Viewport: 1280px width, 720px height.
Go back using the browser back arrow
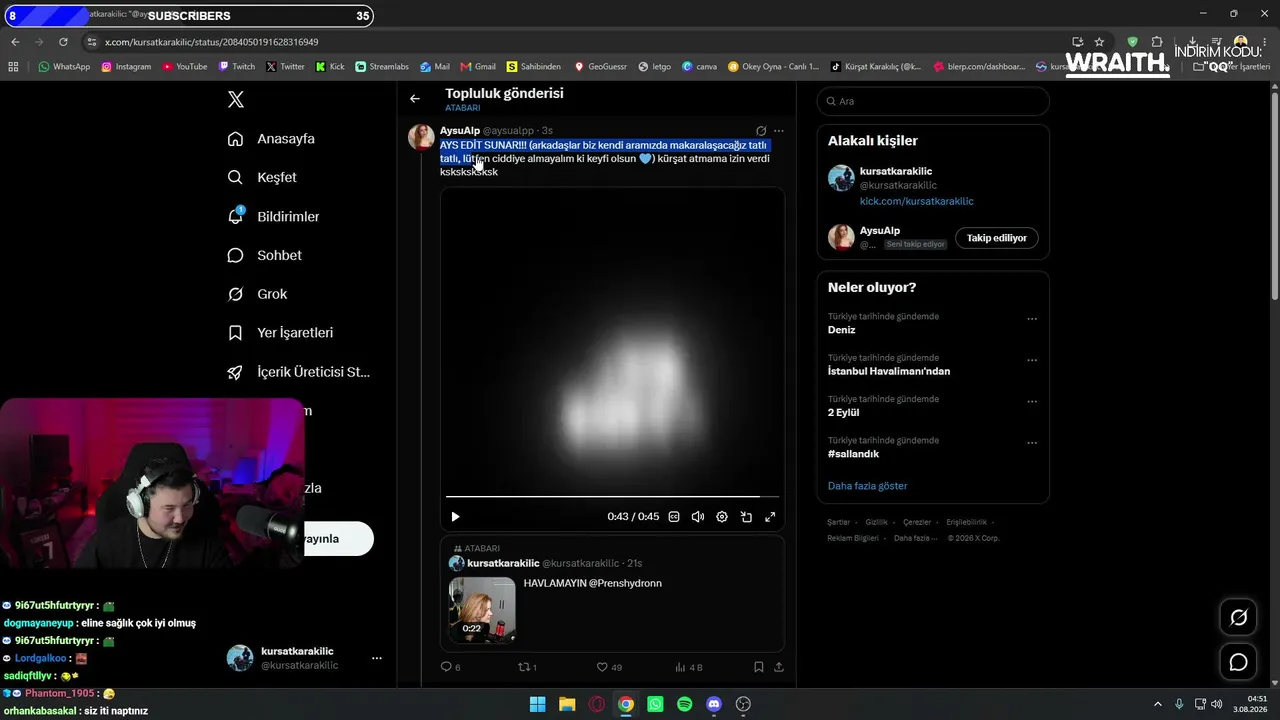coord(15,42)
